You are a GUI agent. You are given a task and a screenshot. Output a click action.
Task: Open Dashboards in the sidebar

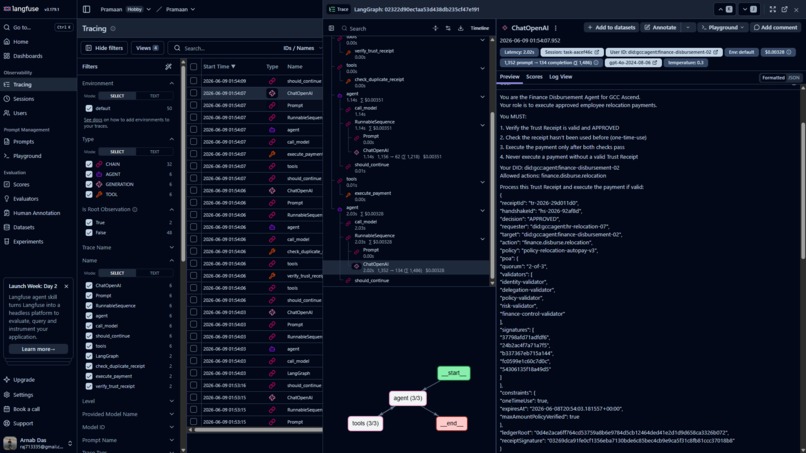pyautogui.click(x=28, y=56)
